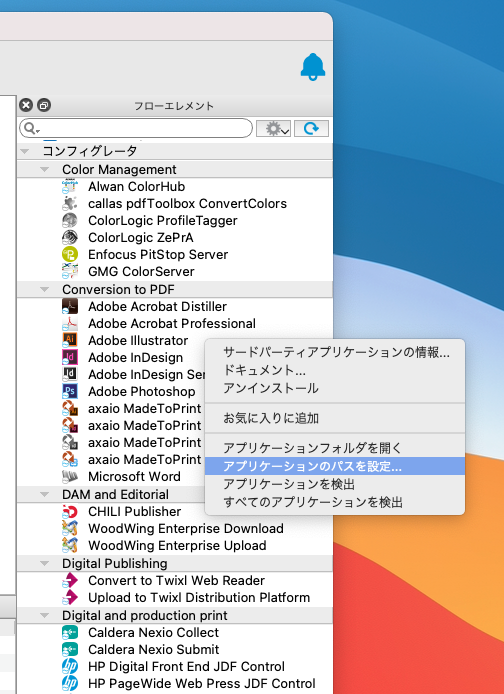The image size is (504, 694).
Task: Select the Caldera Nexio Submit icon
Action: [x=70, y=649]
